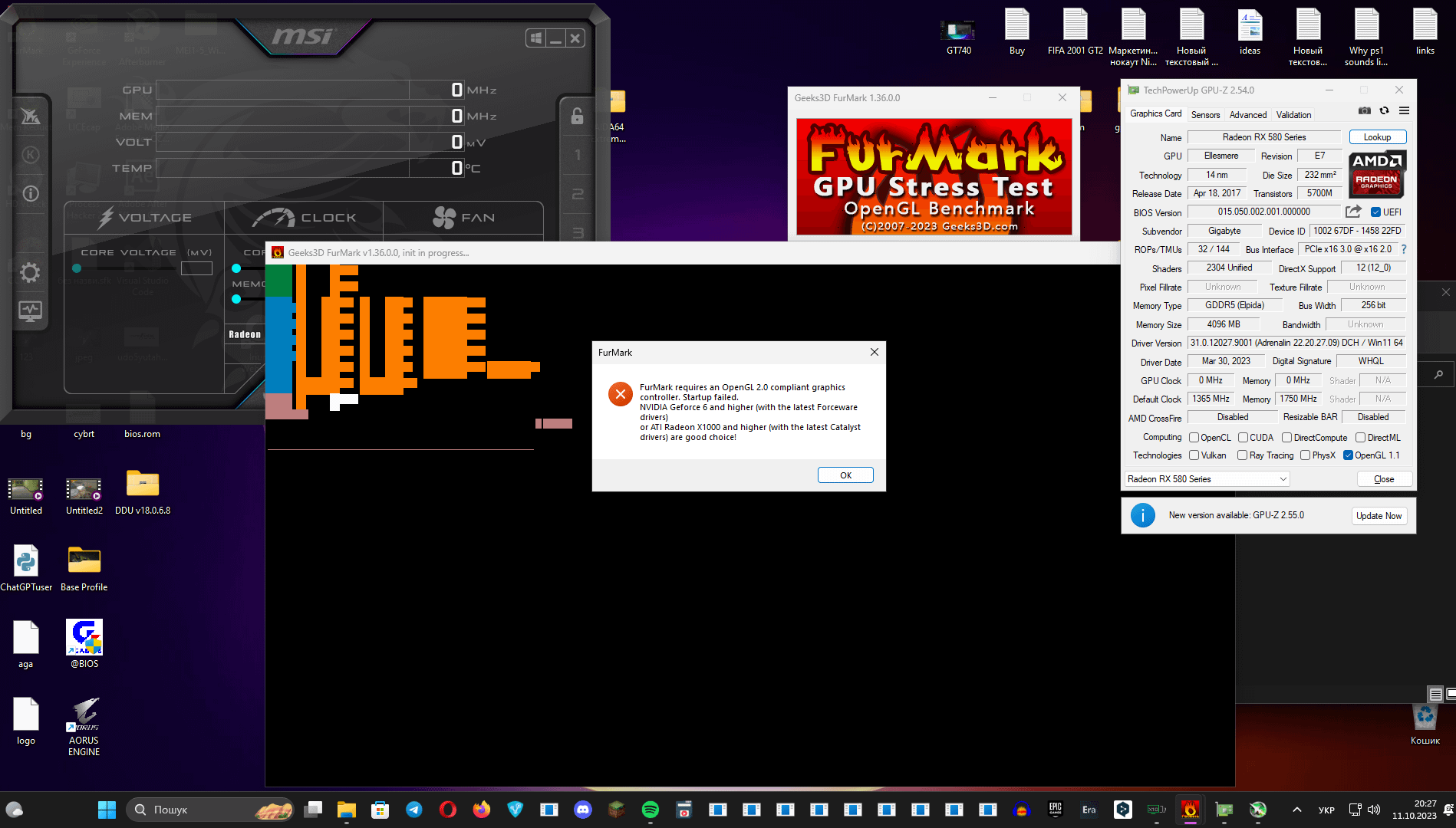Select Afterburner profile slot 1
Viewport: 1456px width, 828px height.
(578, 155)
